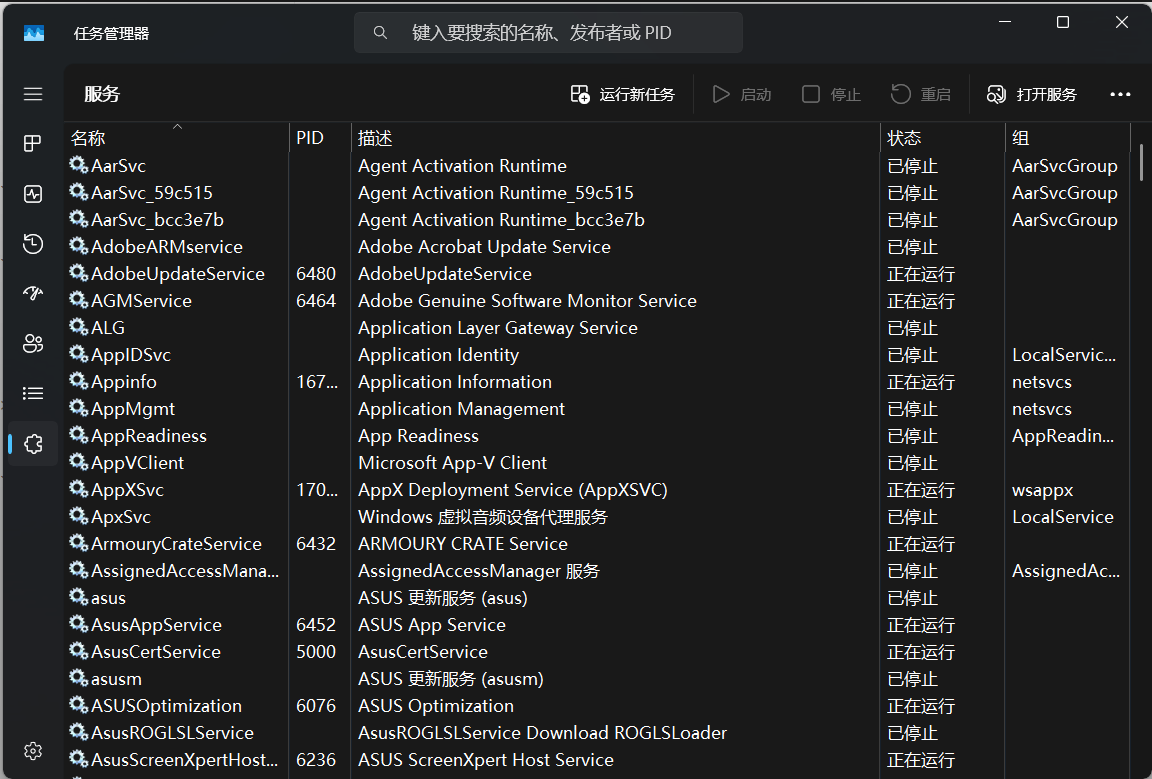This screenshot has height=779, width=1152.
Task: Click the 停止 stop service button
Action: tap(831, 94)
